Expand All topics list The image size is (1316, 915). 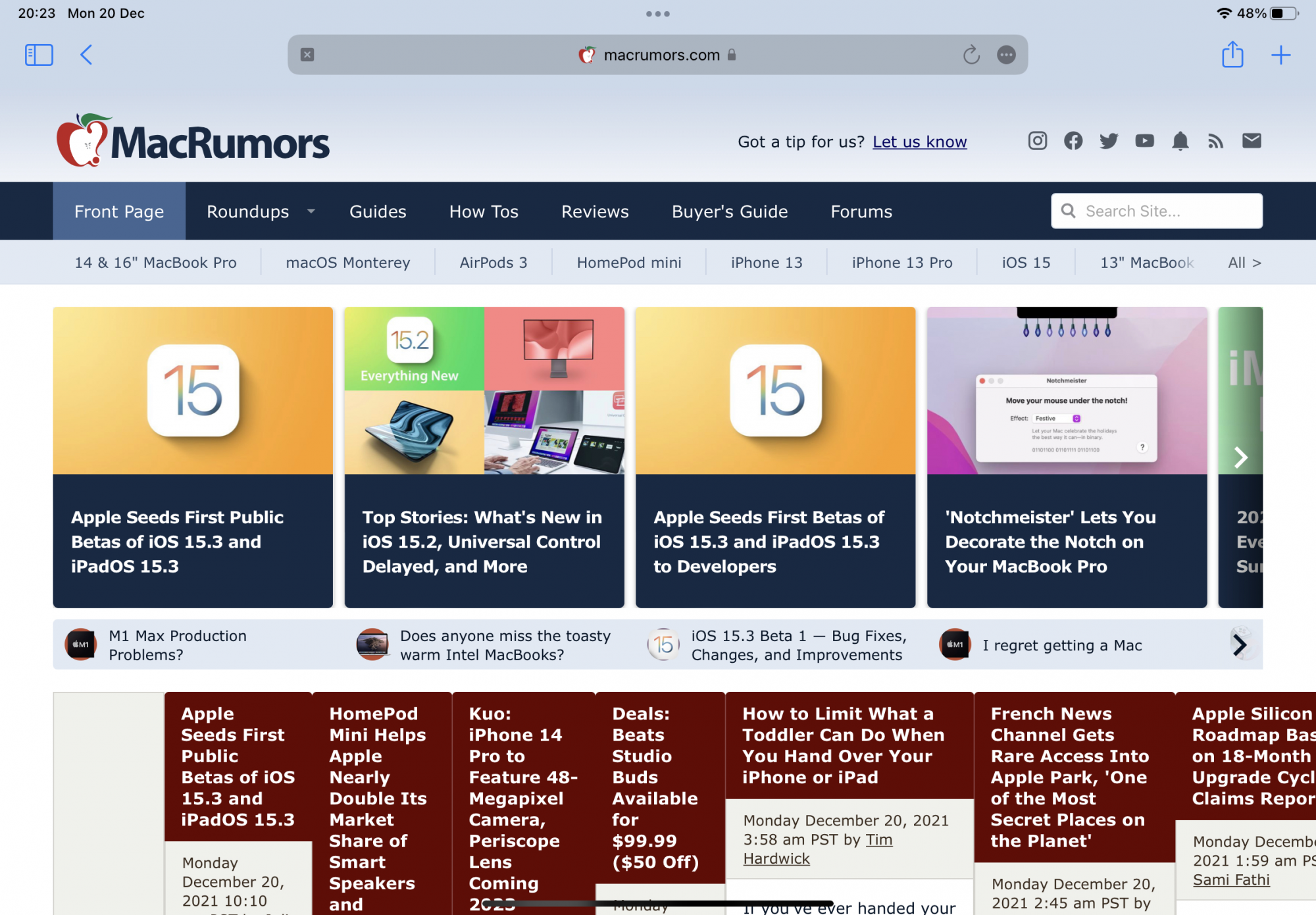1244,263
